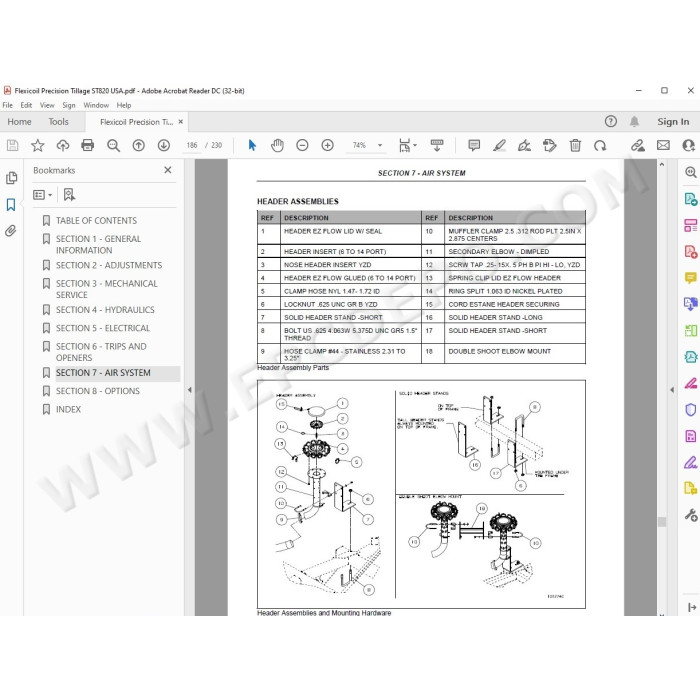Print the document using the printer icon
Image resolution: width=700 pixels, height=700 pixels.
(88, 146)
